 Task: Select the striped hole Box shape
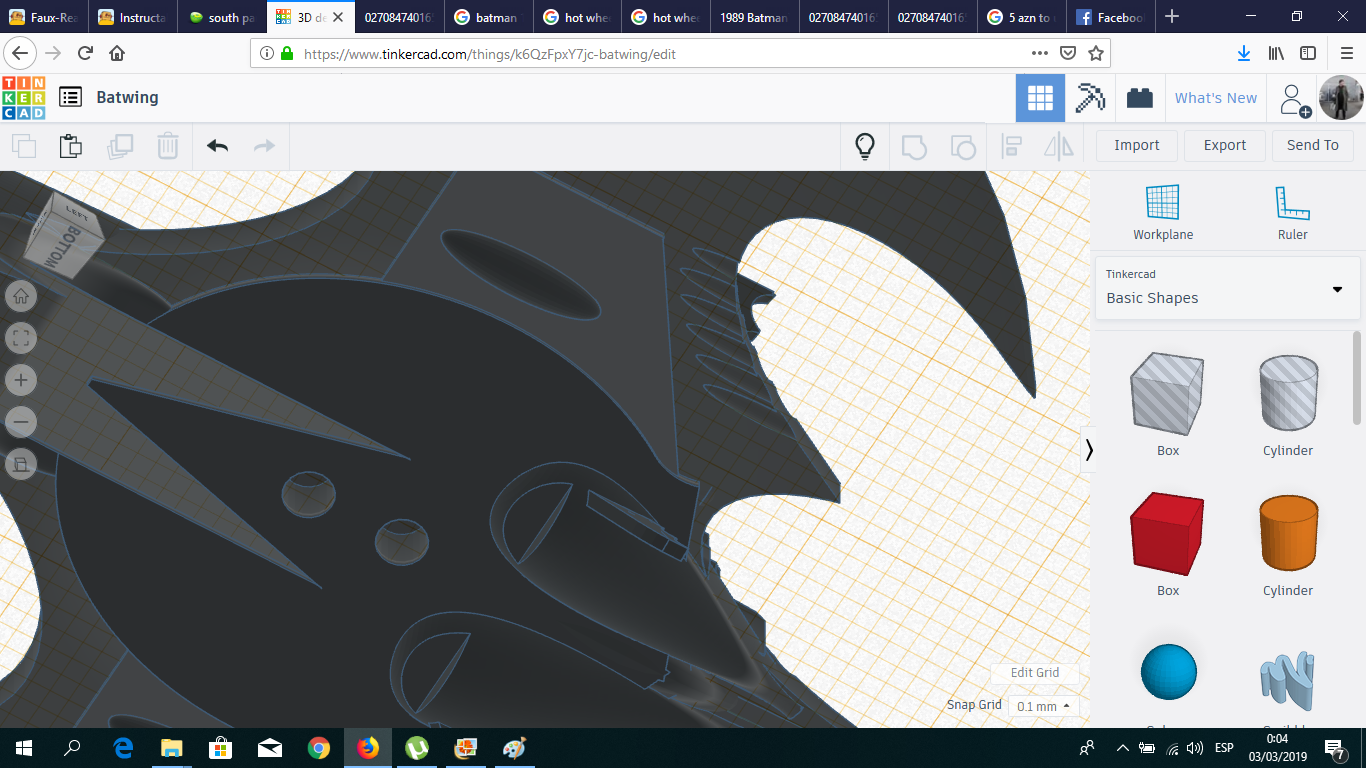pos(1167,394)
